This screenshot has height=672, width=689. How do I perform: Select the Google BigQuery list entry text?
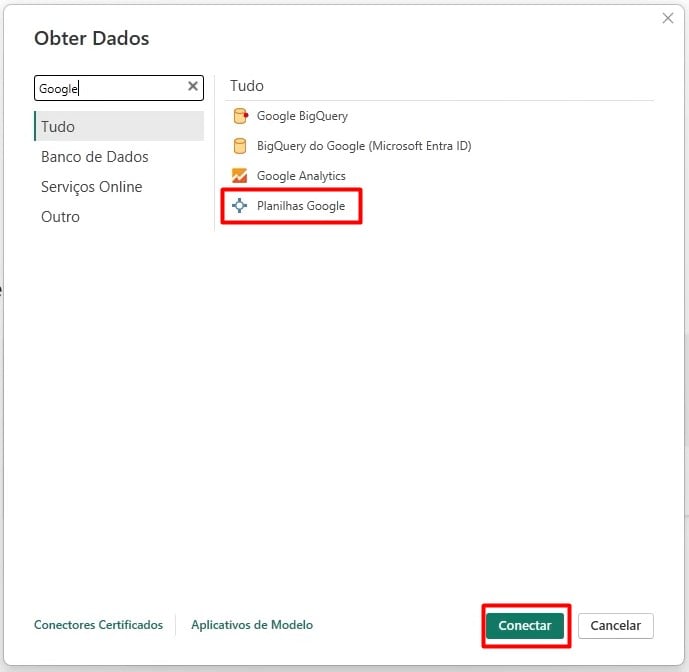click(x=302, y=116)
